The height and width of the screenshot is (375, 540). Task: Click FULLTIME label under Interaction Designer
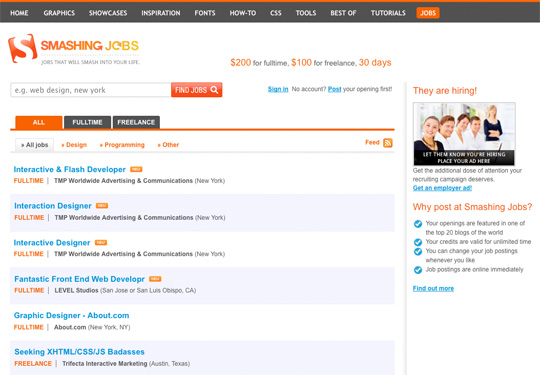[x=29, y=218]
